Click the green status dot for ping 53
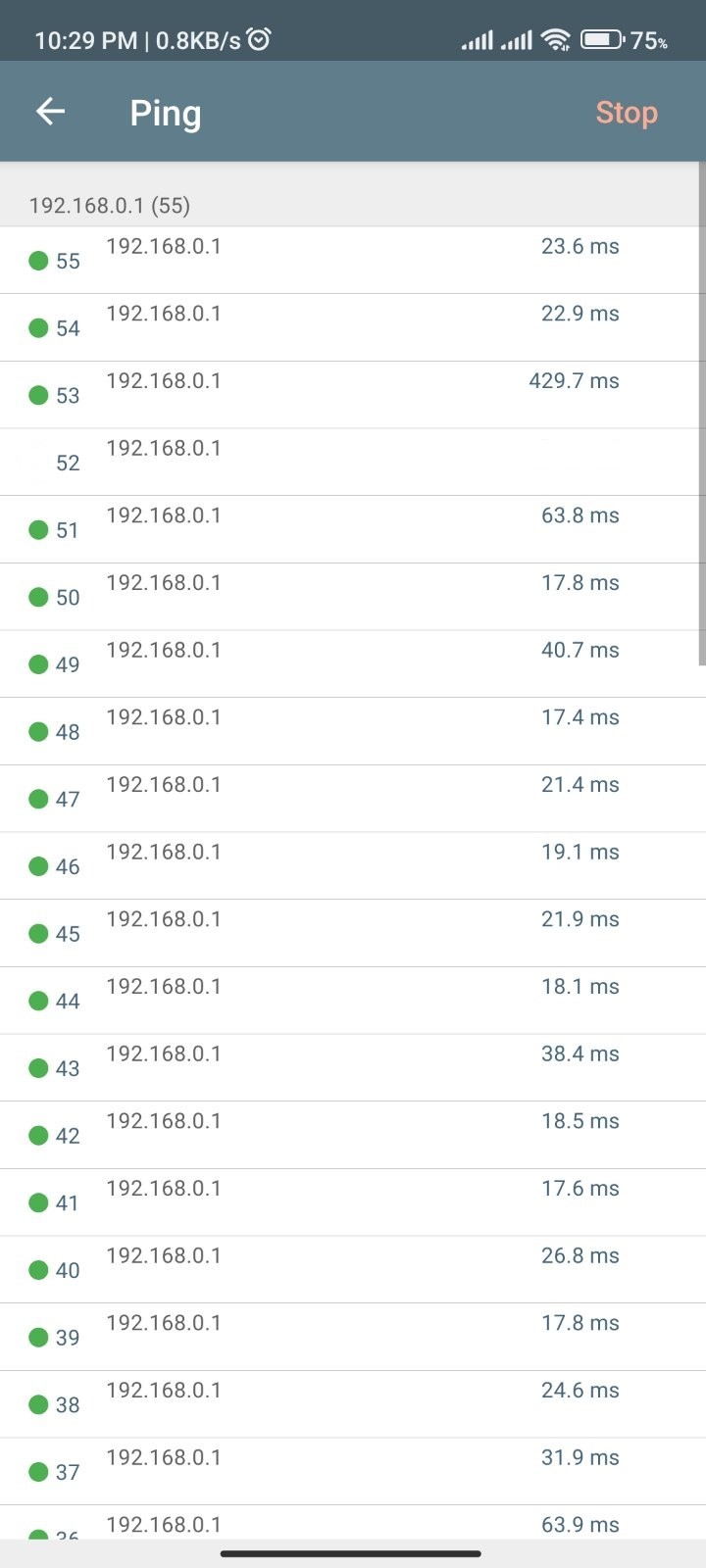The width and height of the screenshot is (706, 1568). 38,395
